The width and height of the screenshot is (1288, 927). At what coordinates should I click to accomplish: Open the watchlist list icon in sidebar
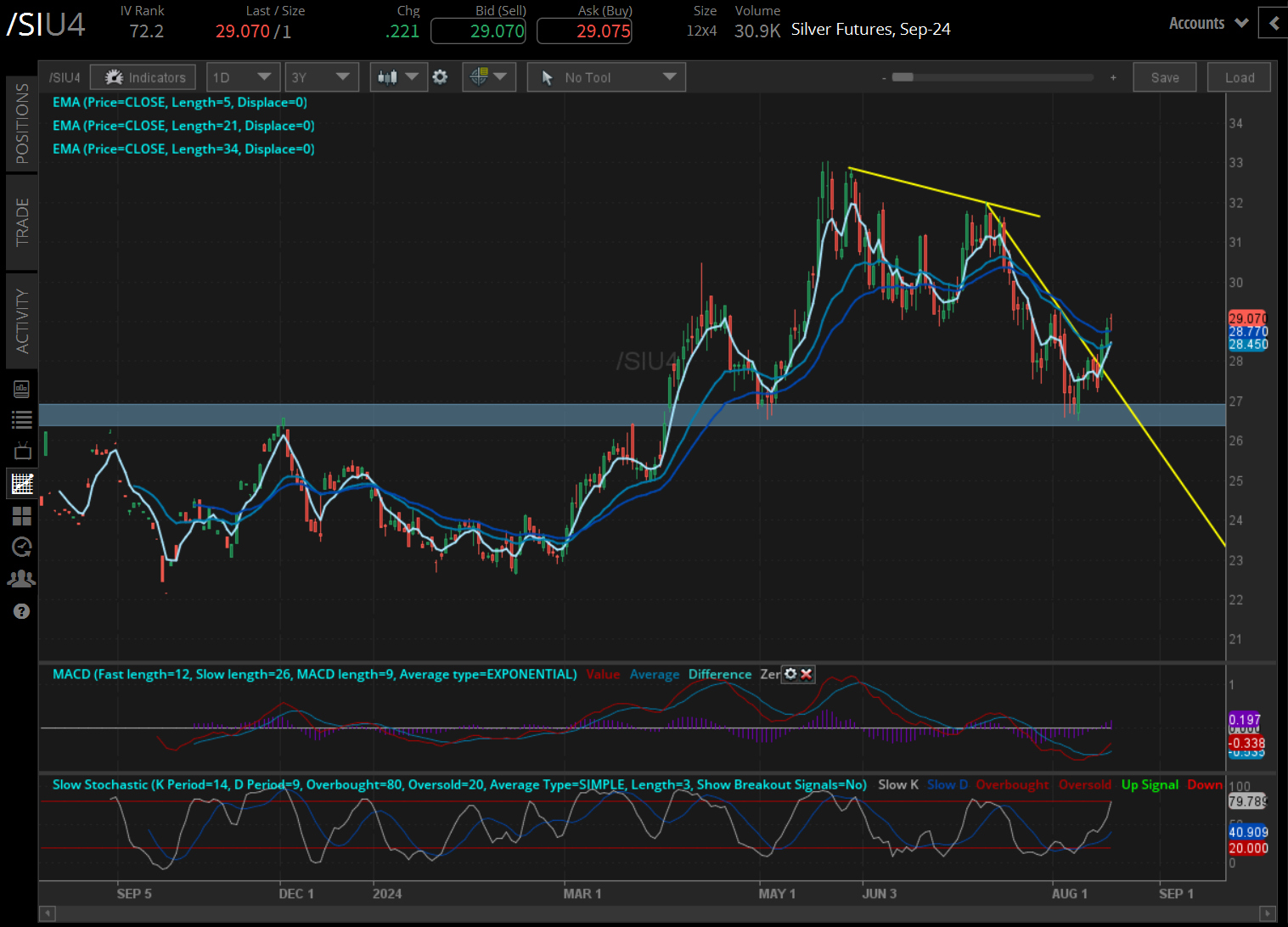(21, 419)
